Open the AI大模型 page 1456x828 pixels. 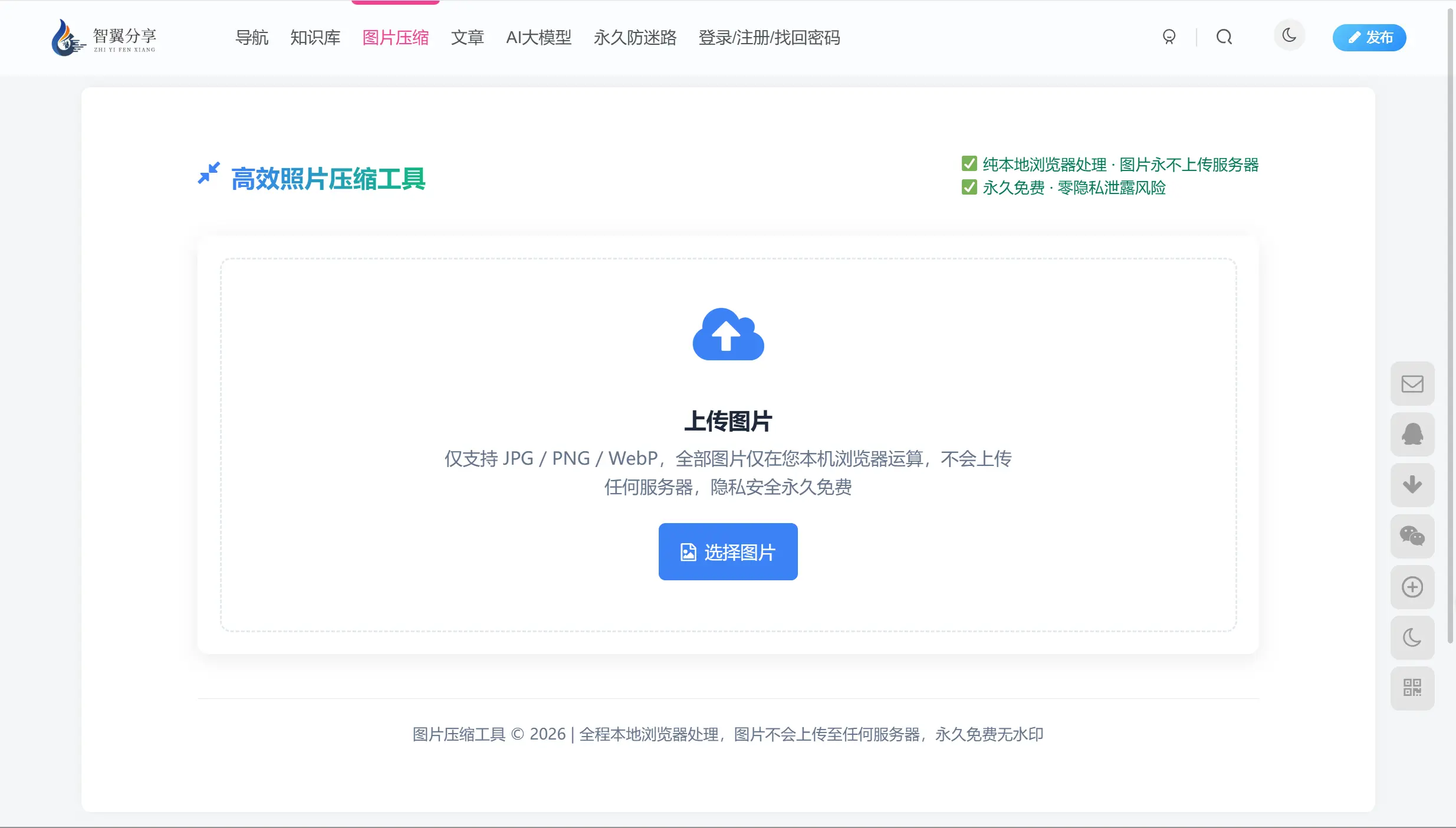click(539, 38)
